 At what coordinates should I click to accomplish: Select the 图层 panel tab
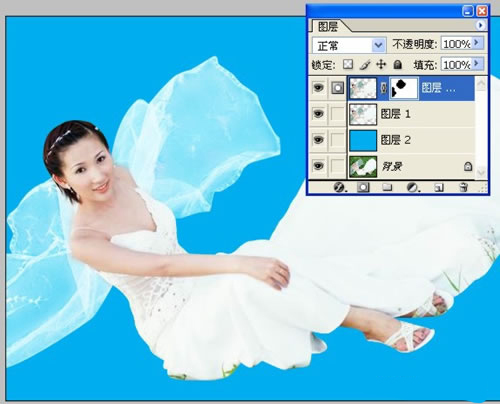pyautogui.click(x=328, y=26)
